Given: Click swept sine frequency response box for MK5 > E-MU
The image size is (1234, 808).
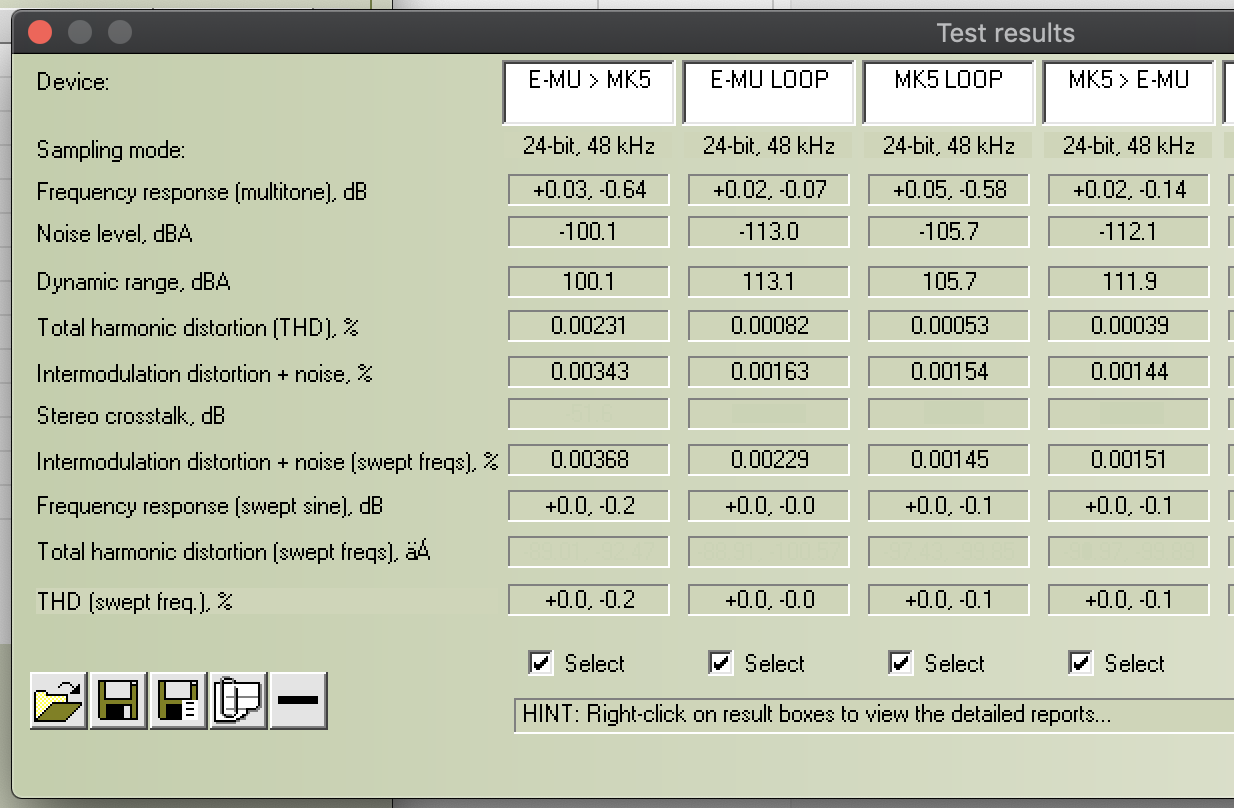Looking at the screenshot, I should (x=1129, y=506).
